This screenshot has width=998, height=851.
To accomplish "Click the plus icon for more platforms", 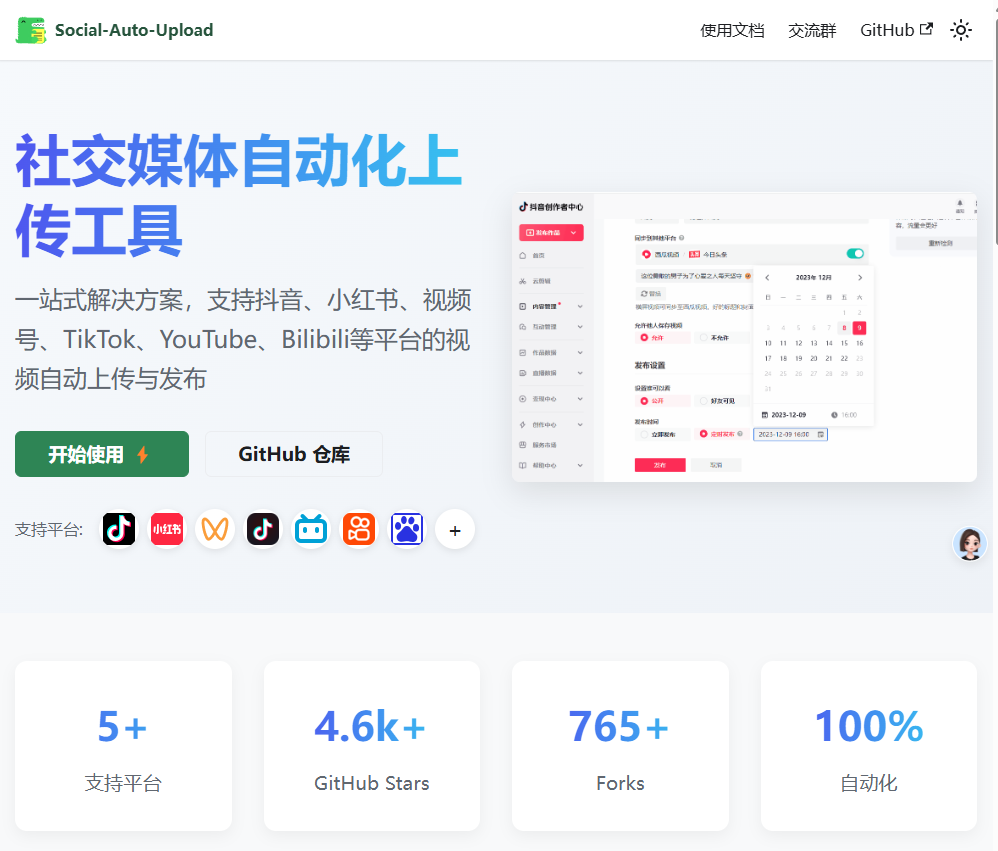I will coord(455,529).
